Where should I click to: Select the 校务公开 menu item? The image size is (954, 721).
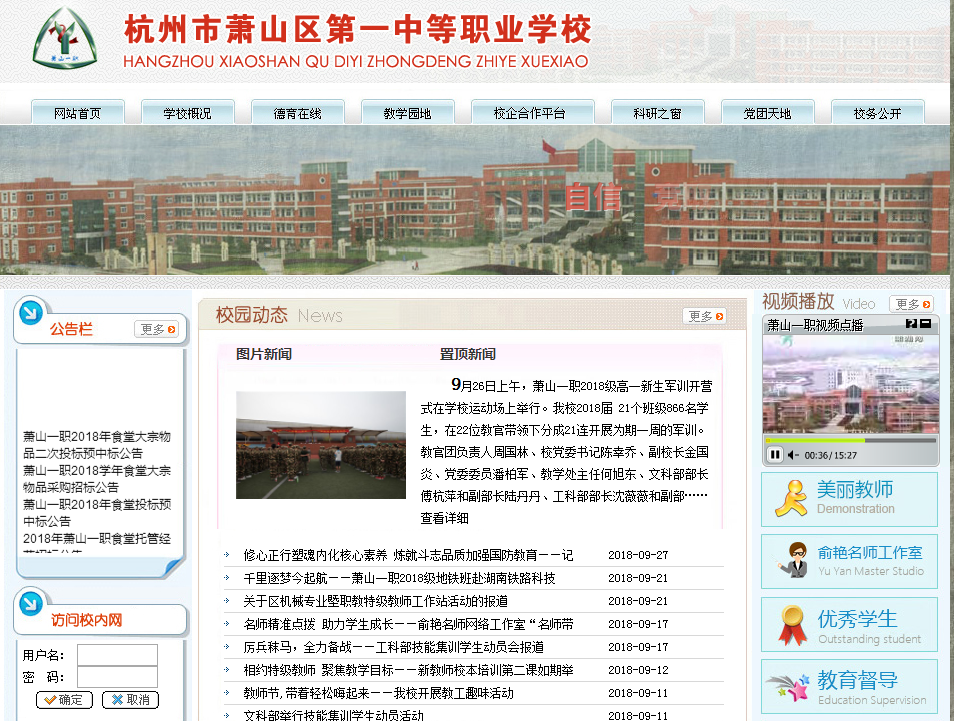point(877,113)
